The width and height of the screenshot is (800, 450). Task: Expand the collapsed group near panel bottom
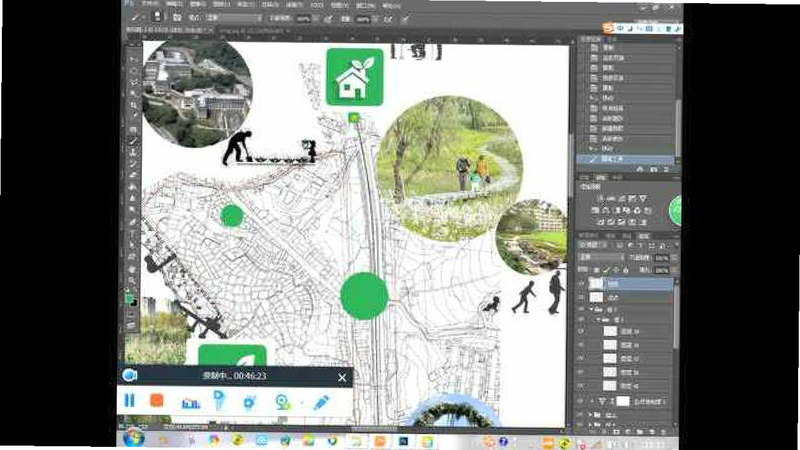(591, 415)
